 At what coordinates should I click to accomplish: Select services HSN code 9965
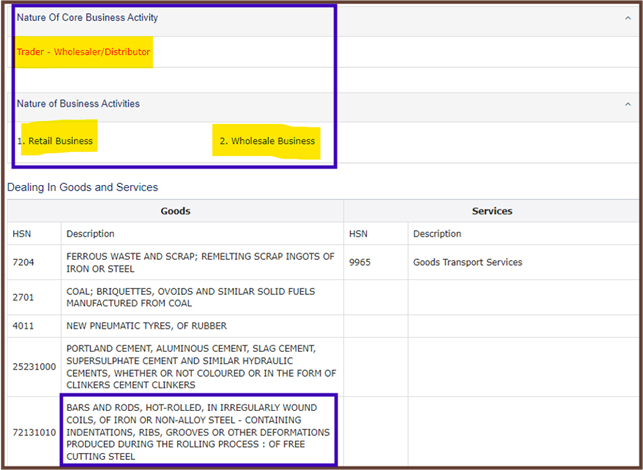tap(360, 262)
